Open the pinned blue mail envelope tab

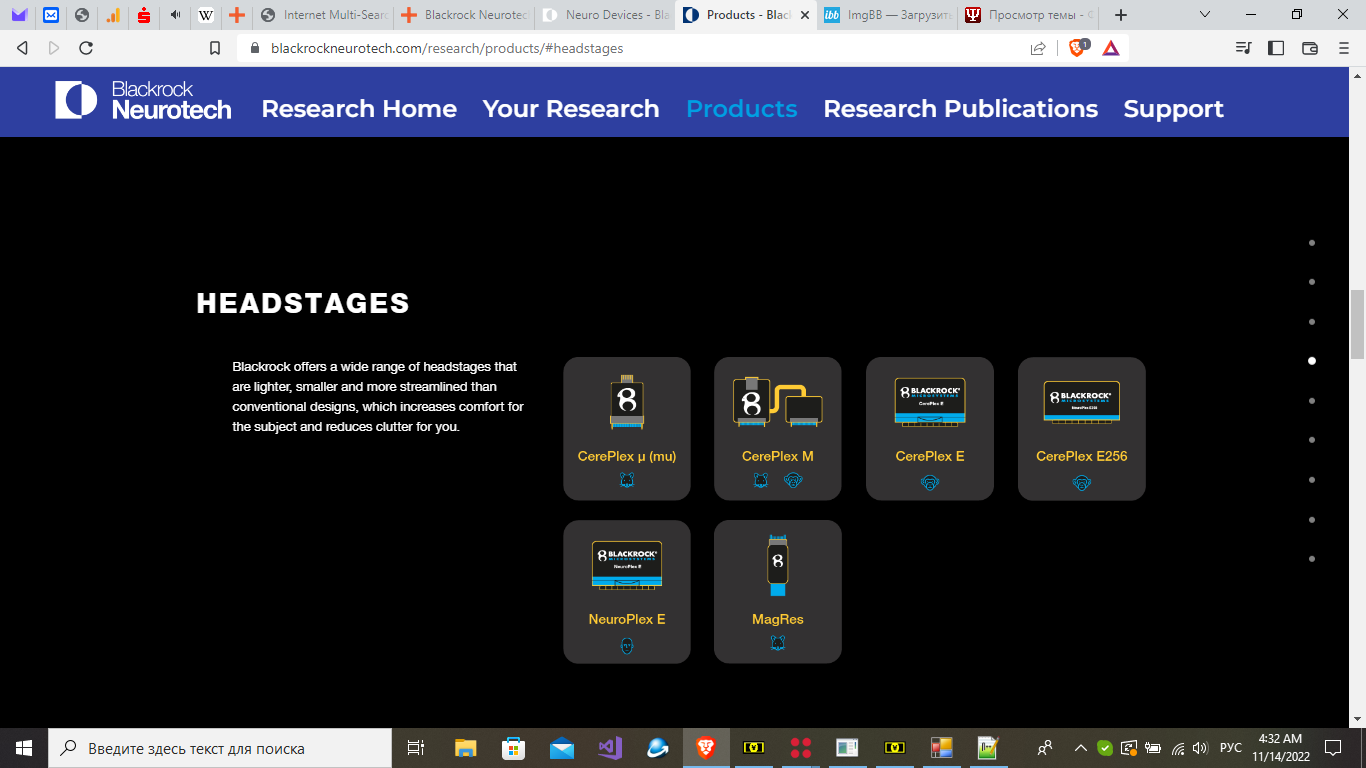coord(50,15)
